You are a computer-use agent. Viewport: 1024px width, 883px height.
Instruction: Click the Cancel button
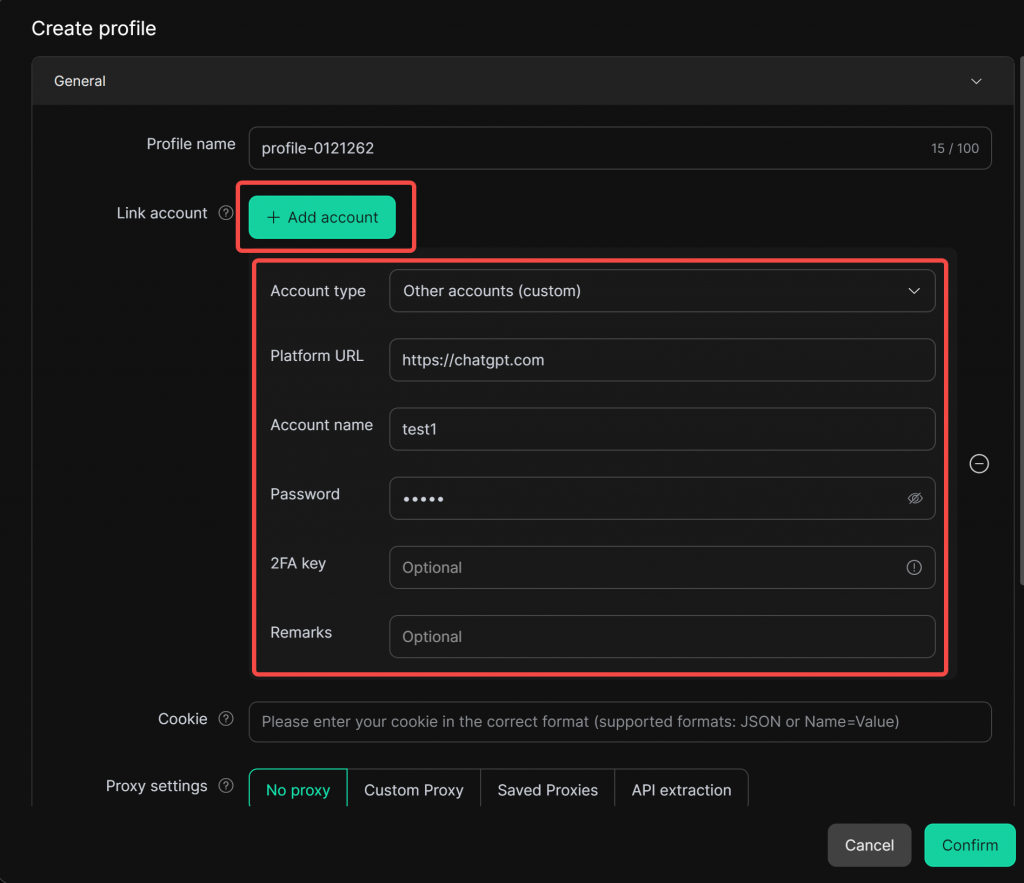(869, 845)
